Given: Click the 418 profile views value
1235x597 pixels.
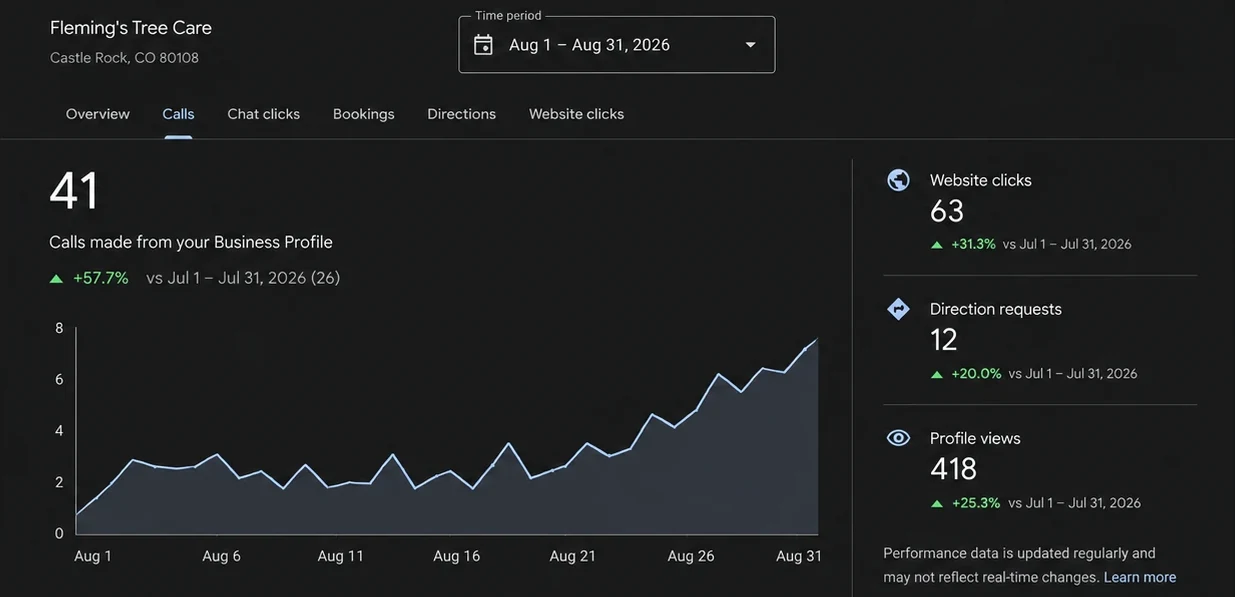Looking at the screenshot, I should (953, 469).
